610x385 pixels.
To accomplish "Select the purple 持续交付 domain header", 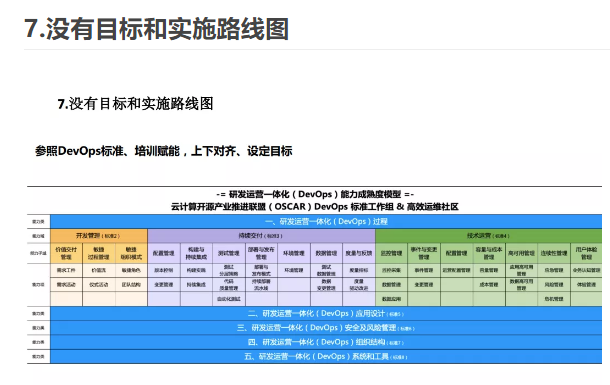I will point(261,236).
